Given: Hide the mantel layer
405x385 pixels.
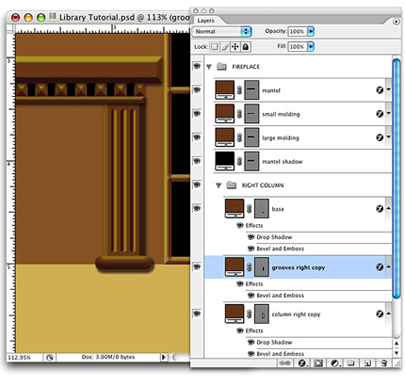Looking at the screenshot, I should 197,90.
